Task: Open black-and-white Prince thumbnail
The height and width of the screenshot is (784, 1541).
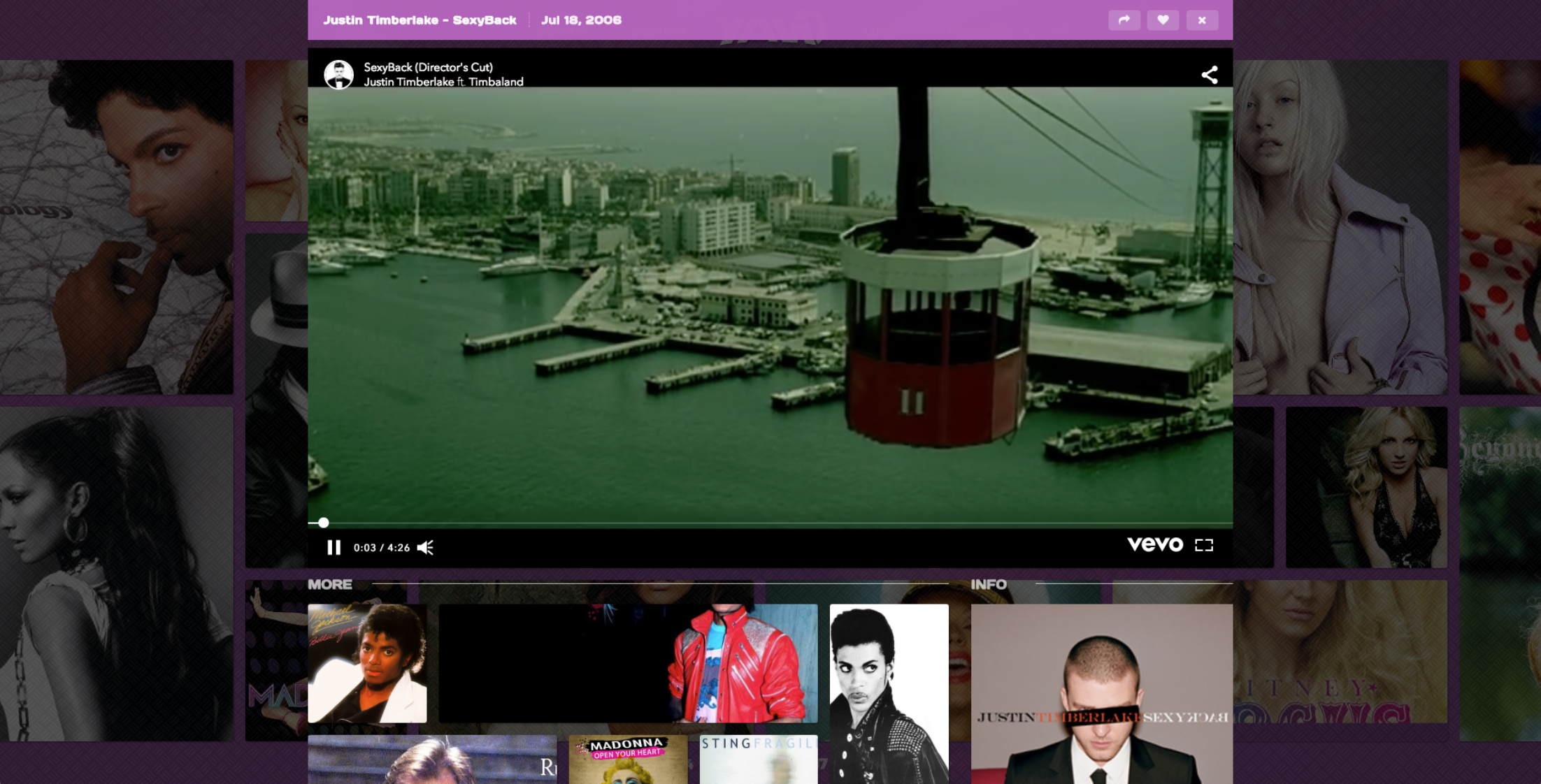Action: click(x=889, y=694)
